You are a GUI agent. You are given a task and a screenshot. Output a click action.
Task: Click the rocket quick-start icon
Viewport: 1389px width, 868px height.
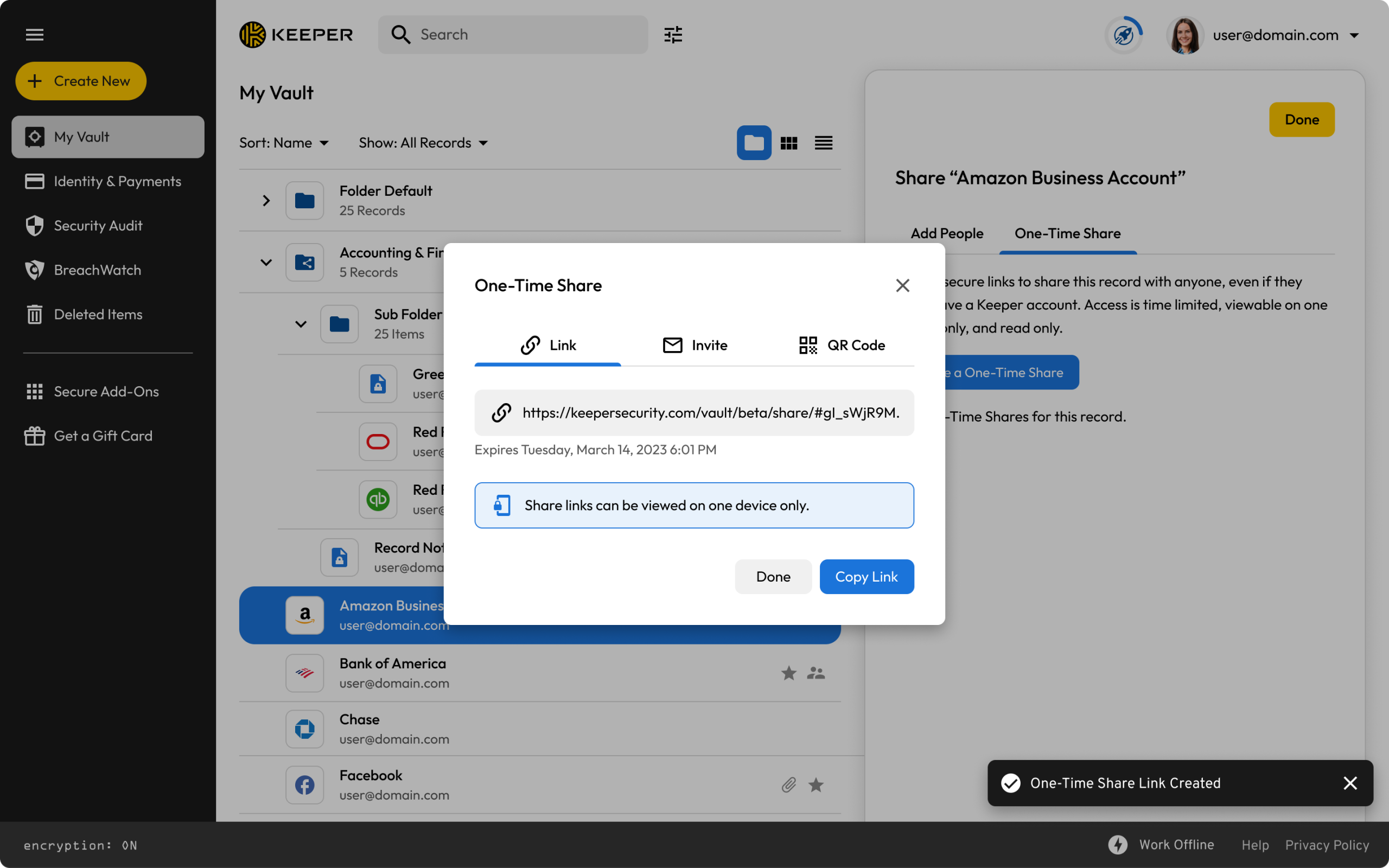click(x=1123, y=35)
